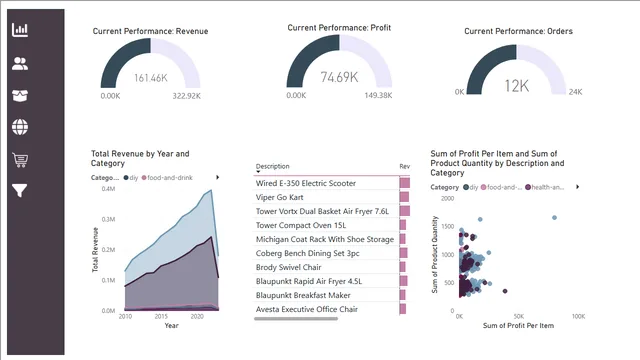Click the Total Revenue by Year and Category title

pos(140,158)
